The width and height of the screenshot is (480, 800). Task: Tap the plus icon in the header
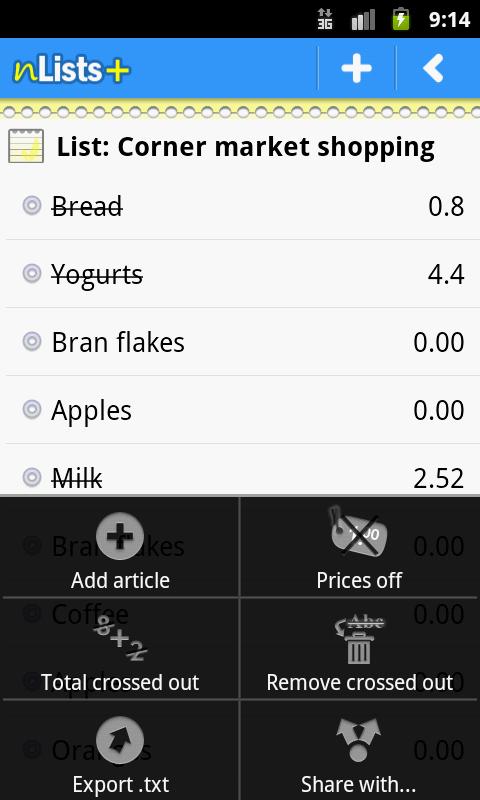356,68
